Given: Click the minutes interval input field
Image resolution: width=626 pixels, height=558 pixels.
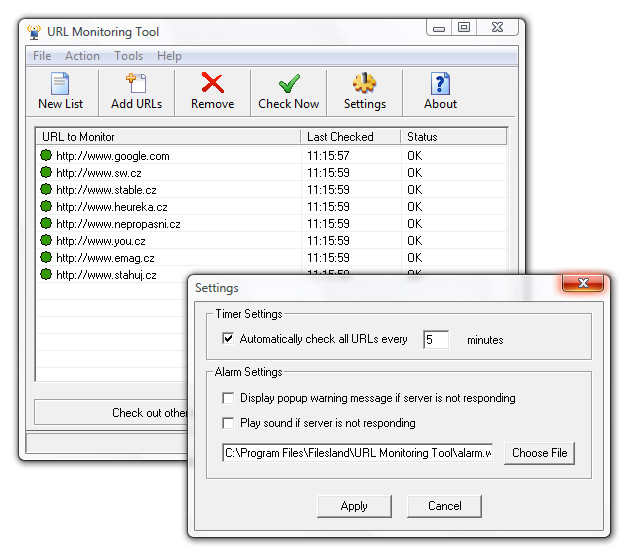Looking at the screenshot, I should click(436, 340).
